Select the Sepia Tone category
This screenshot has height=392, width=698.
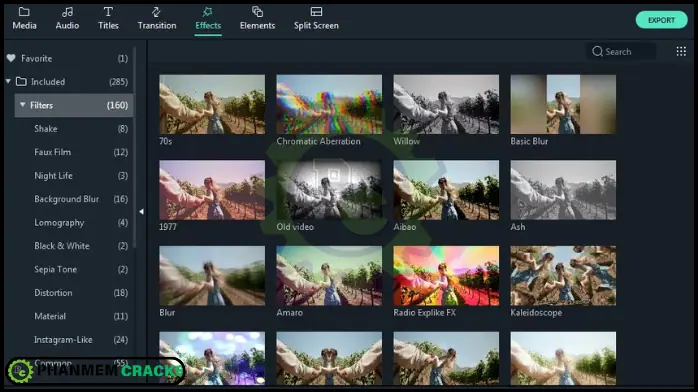click(74, 269)
